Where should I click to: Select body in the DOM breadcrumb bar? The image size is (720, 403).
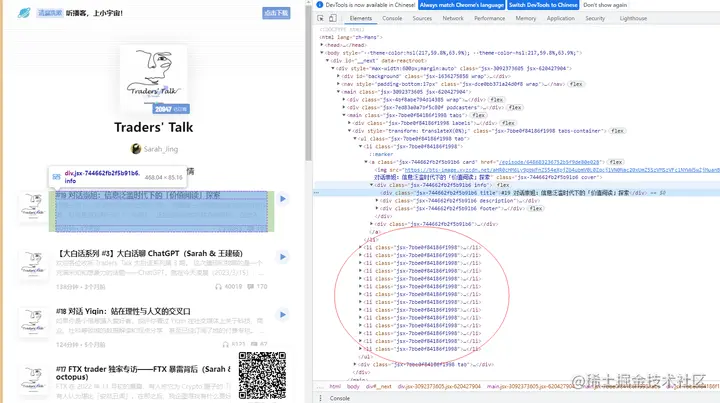pyautogui.click(x=353, y=386)
